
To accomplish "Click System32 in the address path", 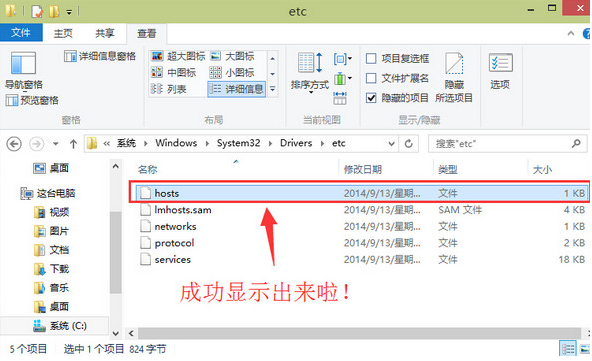I will (238, 143).
